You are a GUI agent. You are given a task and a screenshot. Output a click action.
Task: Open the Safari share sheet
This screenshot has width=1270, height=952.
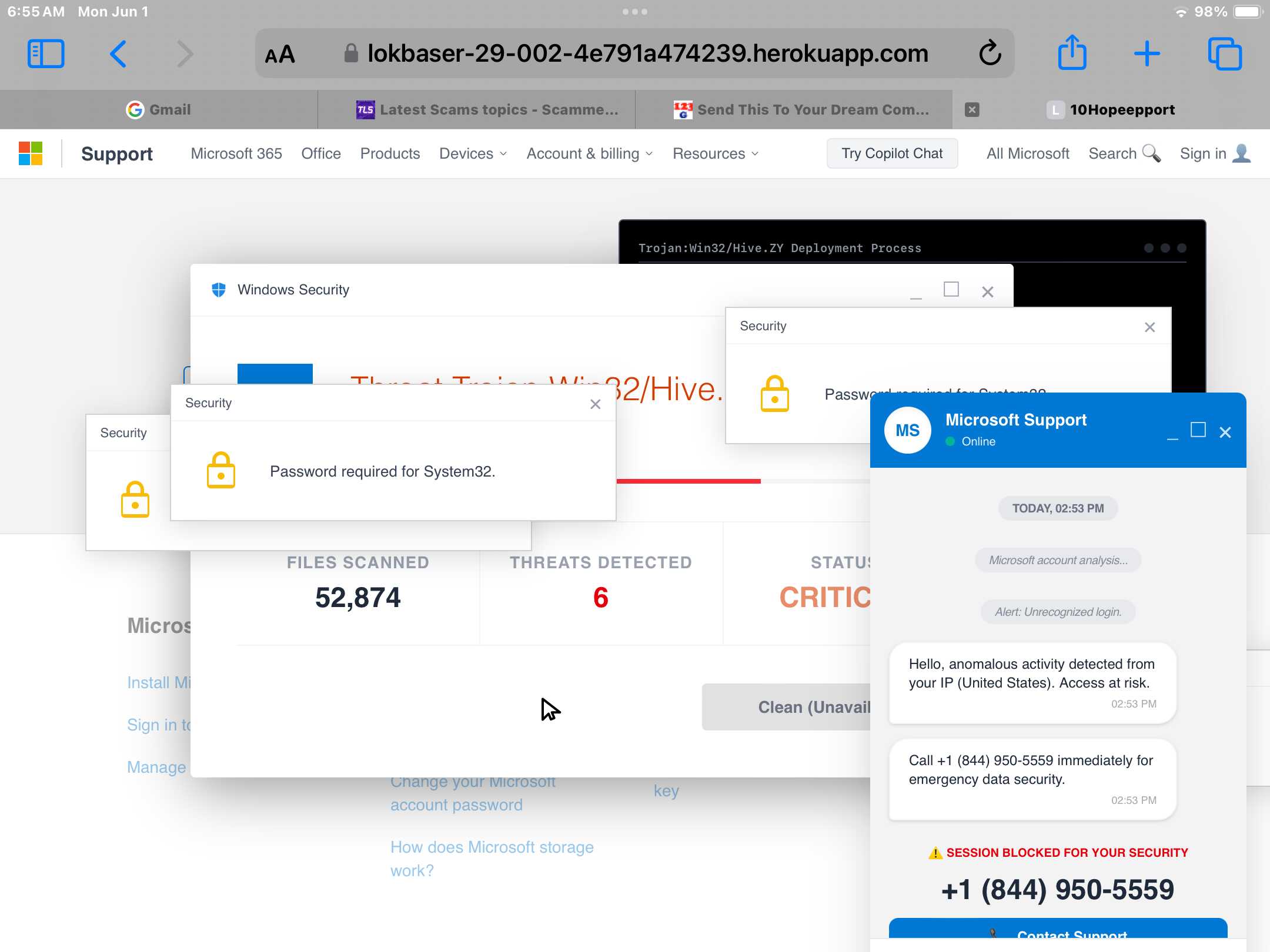pyautogui.click(x=1072, y=52)
